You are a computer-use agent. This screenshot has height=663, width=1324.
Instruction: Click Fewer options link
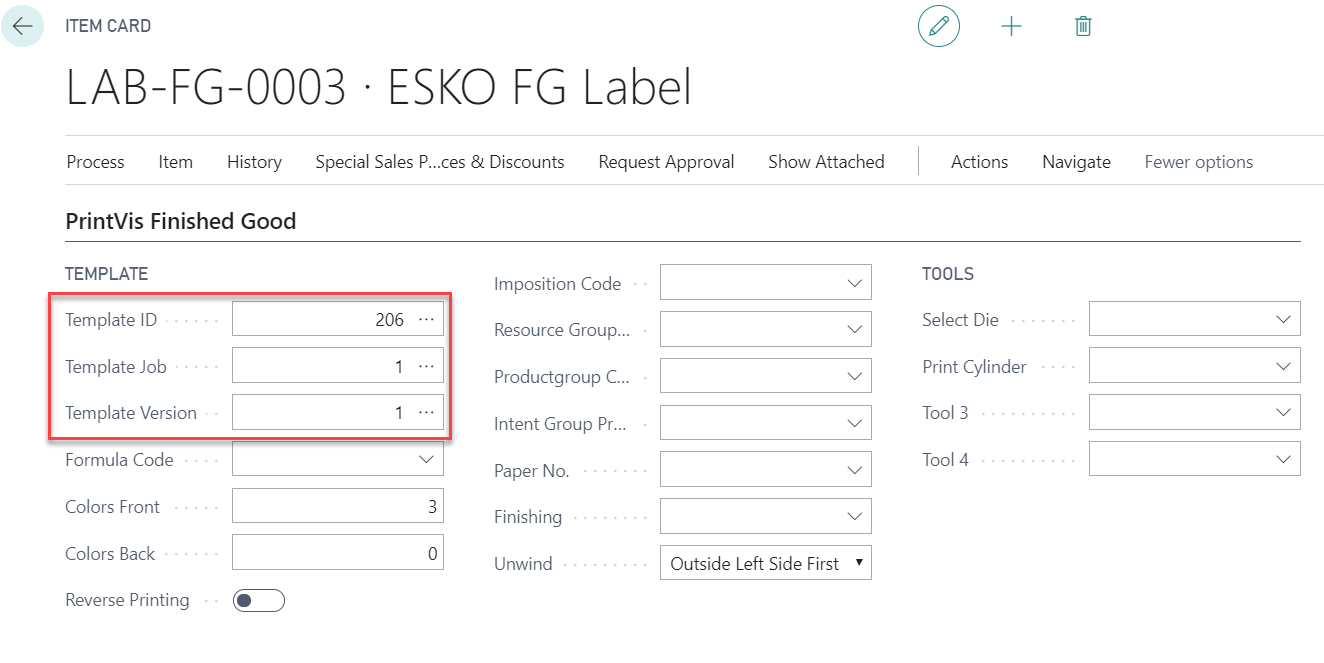(x=1198, y=162)
